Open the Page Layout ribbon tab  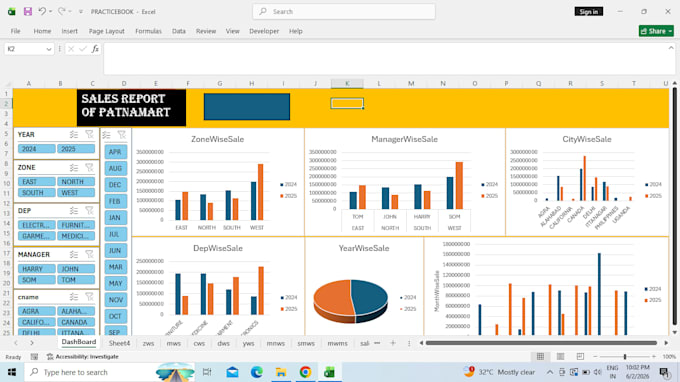click(107, 31)
